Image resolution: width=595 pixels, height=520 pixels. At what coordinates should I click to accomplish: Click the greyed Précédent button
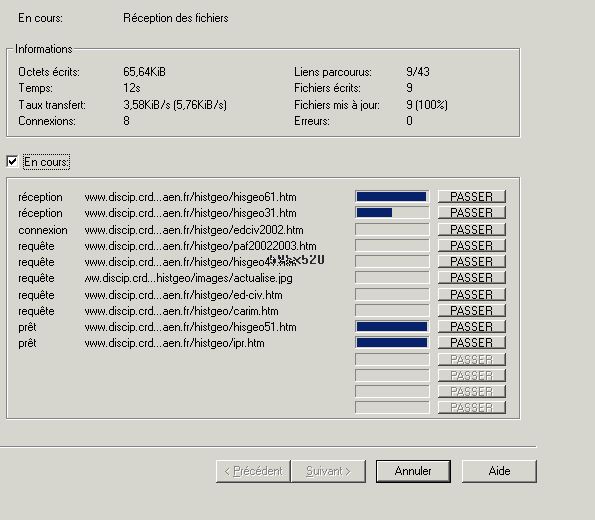click(x=253, y=471)
